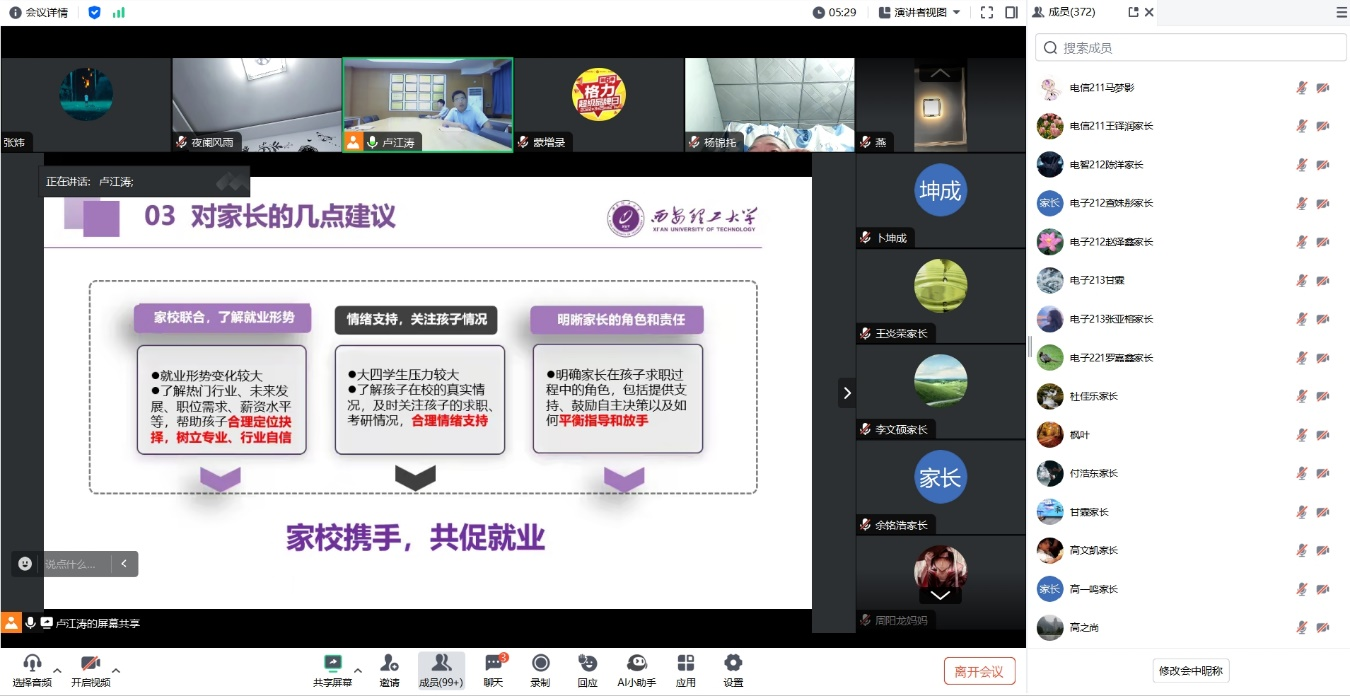
Task: Start 录制 recording
Action: 540,663
